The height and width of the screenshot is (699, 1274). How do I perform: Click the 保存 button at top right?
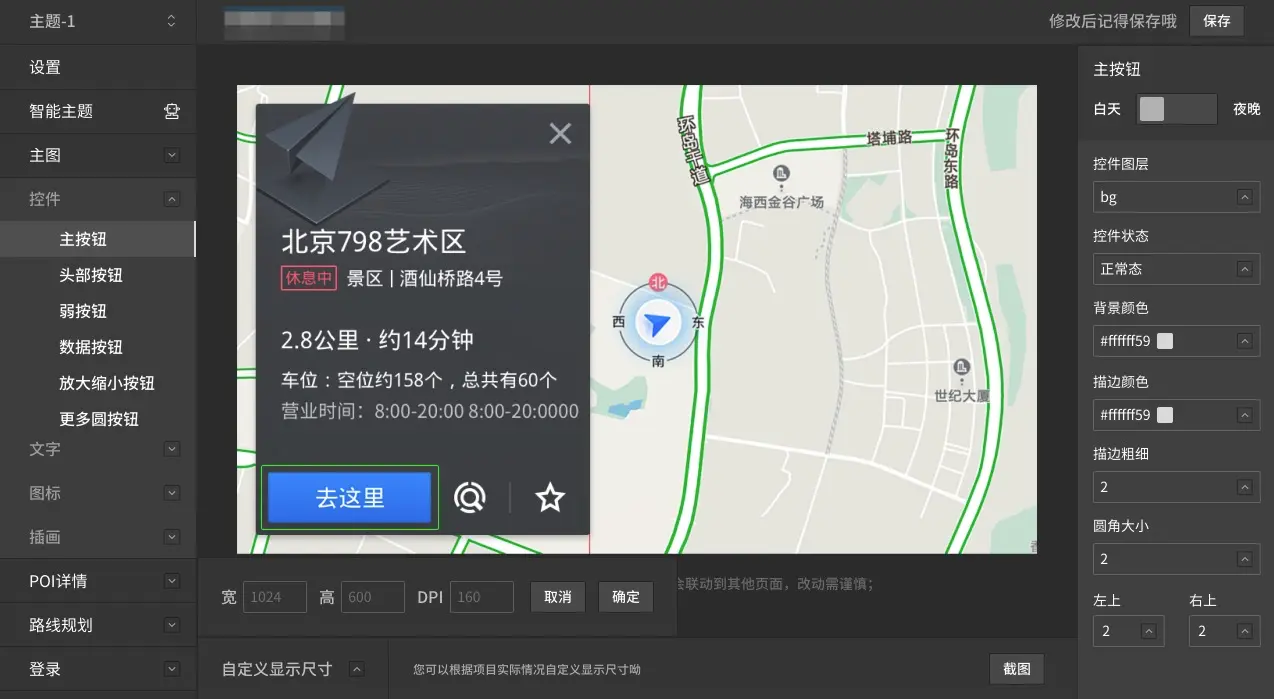coord(1215,21)
